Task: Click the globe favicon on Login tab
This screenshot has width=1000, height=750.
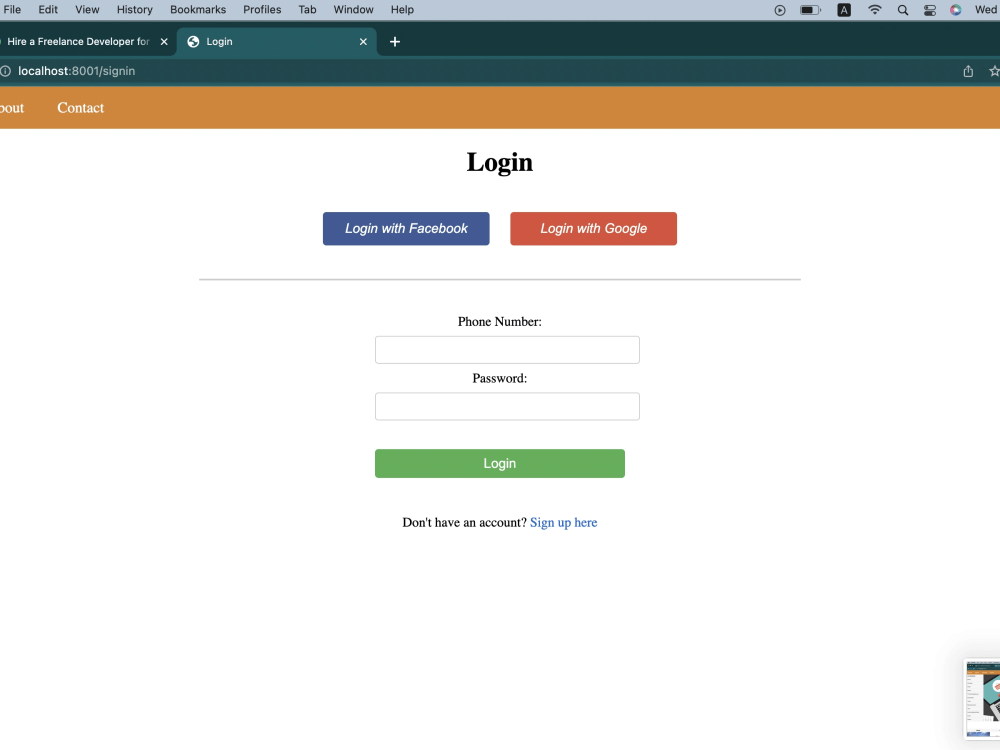Action: tap(193, 41)
